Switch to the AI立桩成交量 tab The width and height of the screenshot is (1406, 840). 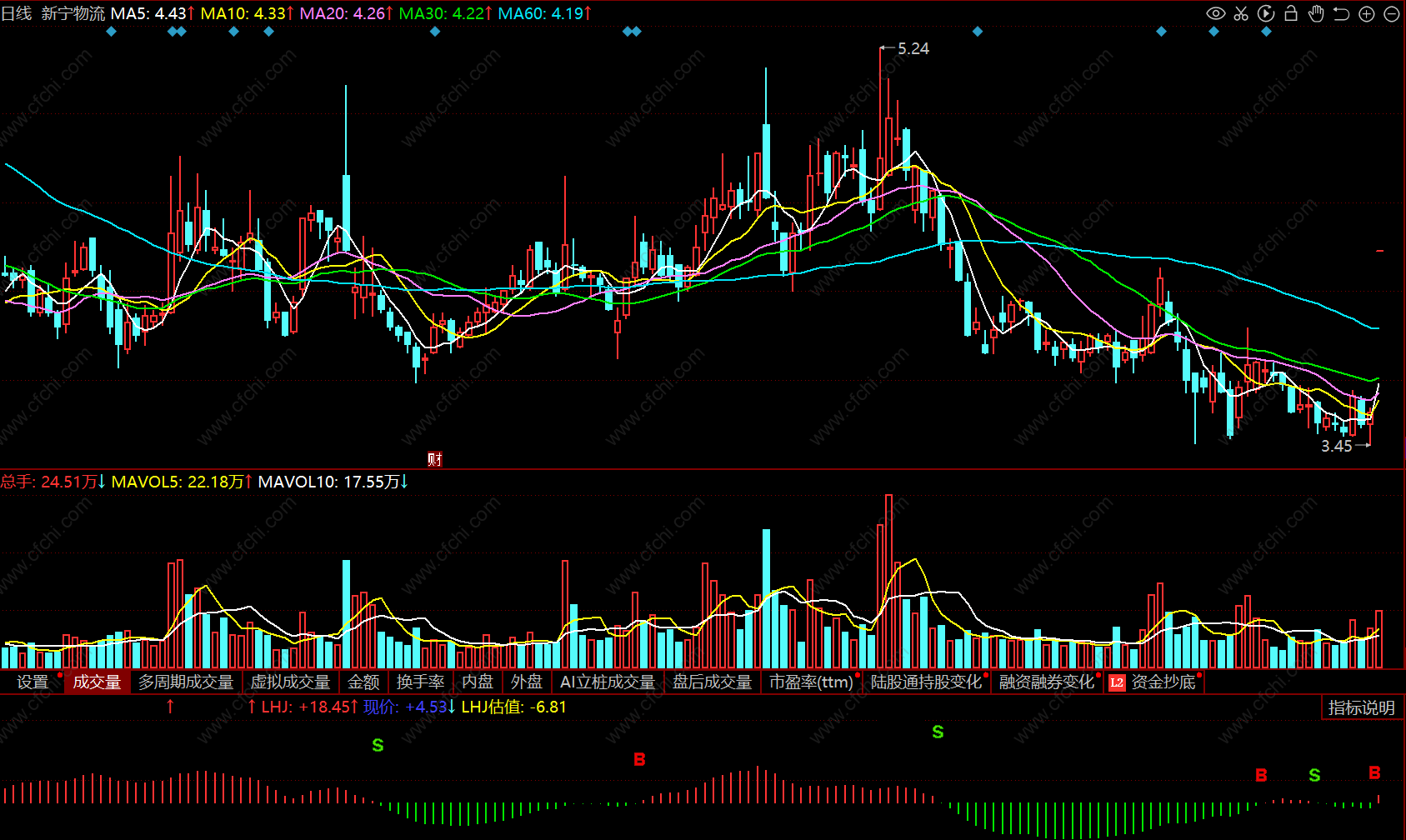[608, 682]
